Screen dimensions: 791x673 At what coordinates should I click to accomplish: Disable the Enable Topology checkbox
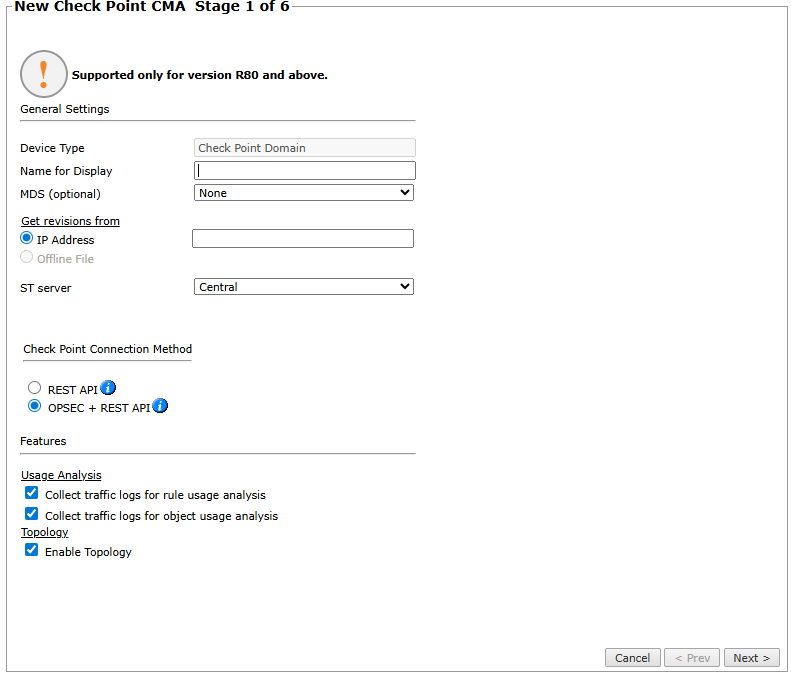point(32,550)
